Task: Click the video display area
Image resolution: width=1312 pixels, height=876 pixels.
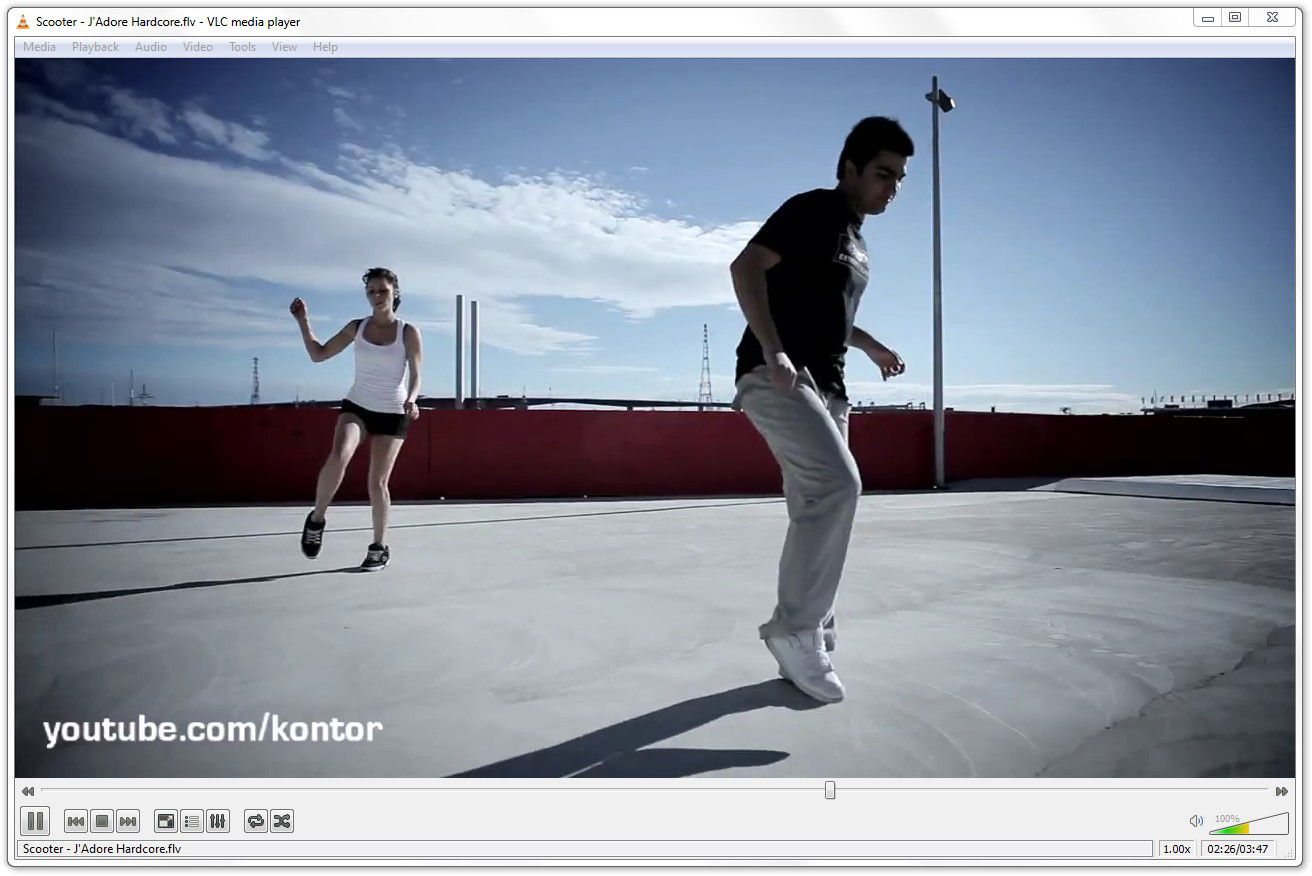Action: (x=655, y=418)
